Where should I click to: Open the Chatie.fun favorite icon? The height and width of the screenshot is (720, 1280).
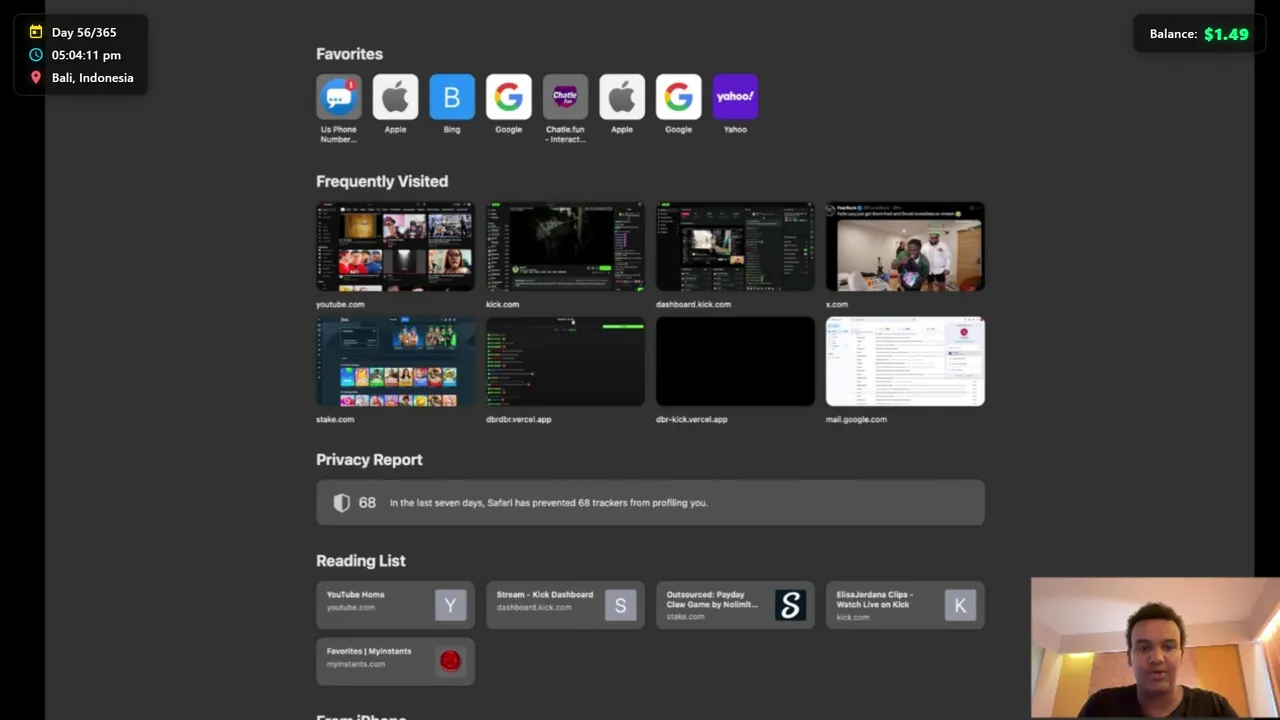pyautogui.click(x=565, y=97)
